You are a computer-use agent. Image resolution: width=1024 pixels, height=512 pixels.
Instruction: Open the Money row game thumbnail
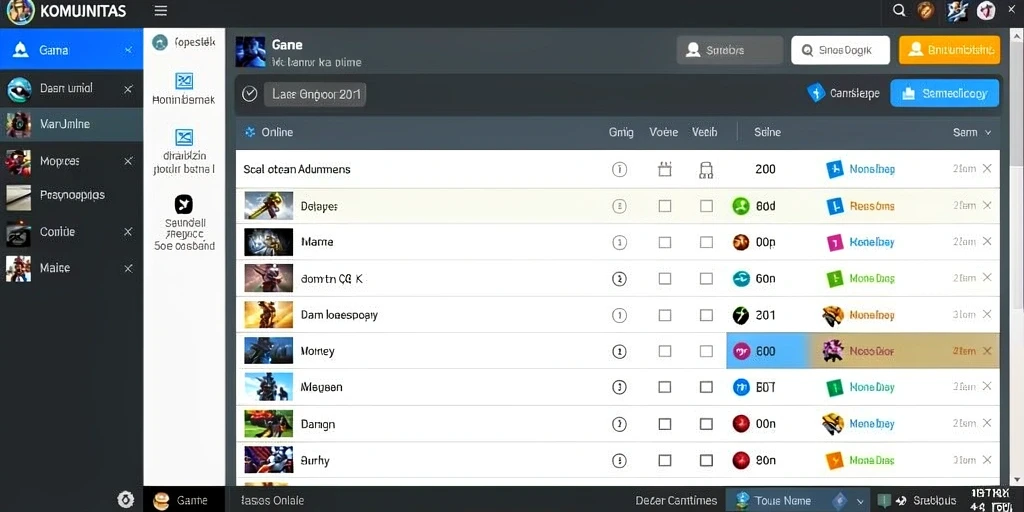pos(268,351)
